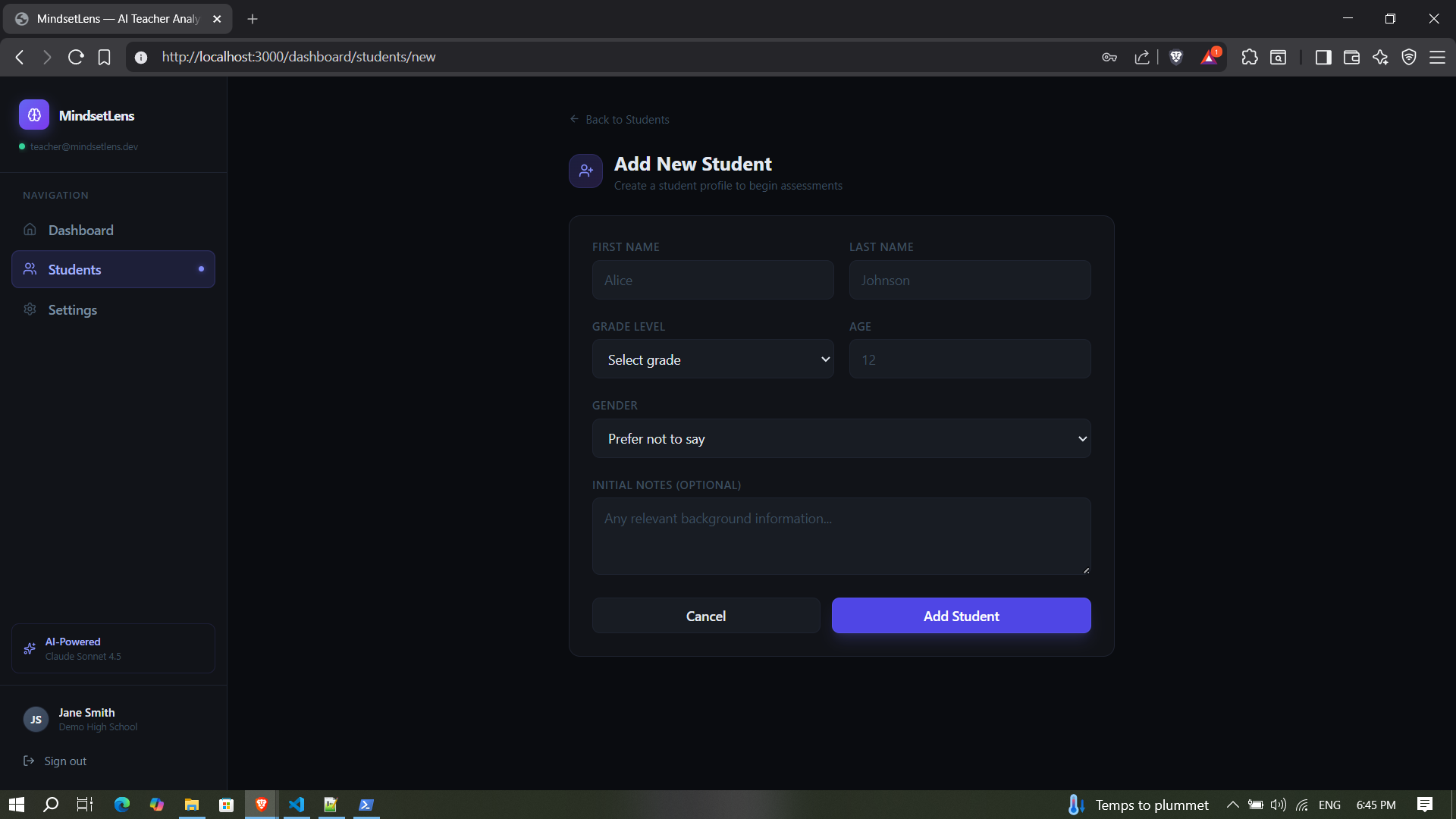
Task: Open the Grade Level dropdown
Action: pyautogui.click(x=713, y=359)
